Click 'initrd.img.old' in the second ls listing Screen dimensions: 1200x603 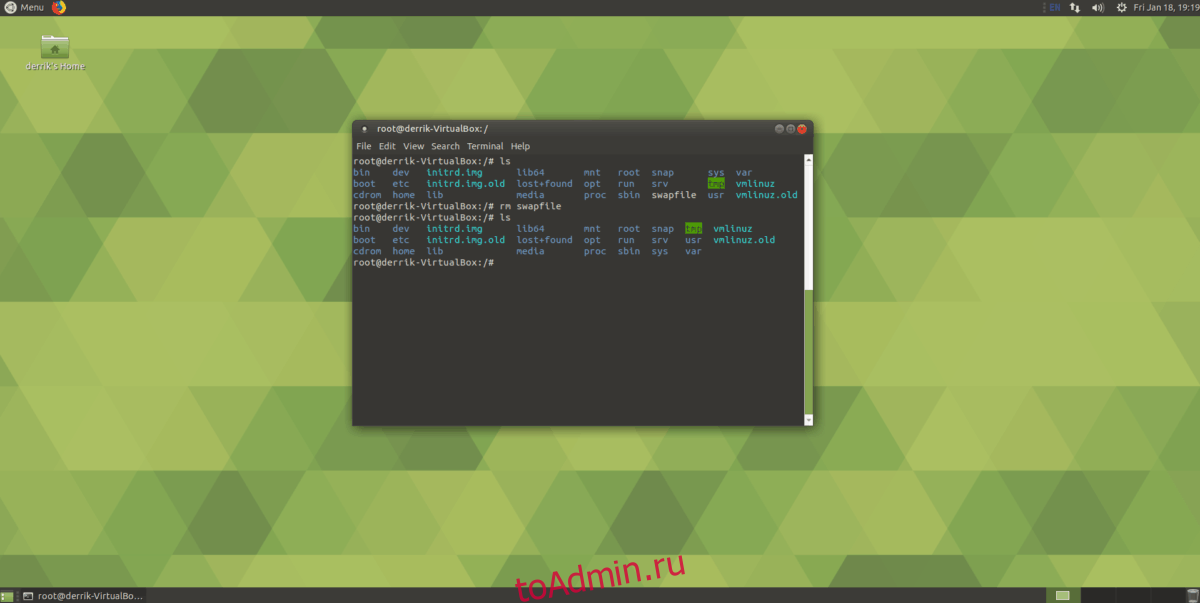[466, 240]
